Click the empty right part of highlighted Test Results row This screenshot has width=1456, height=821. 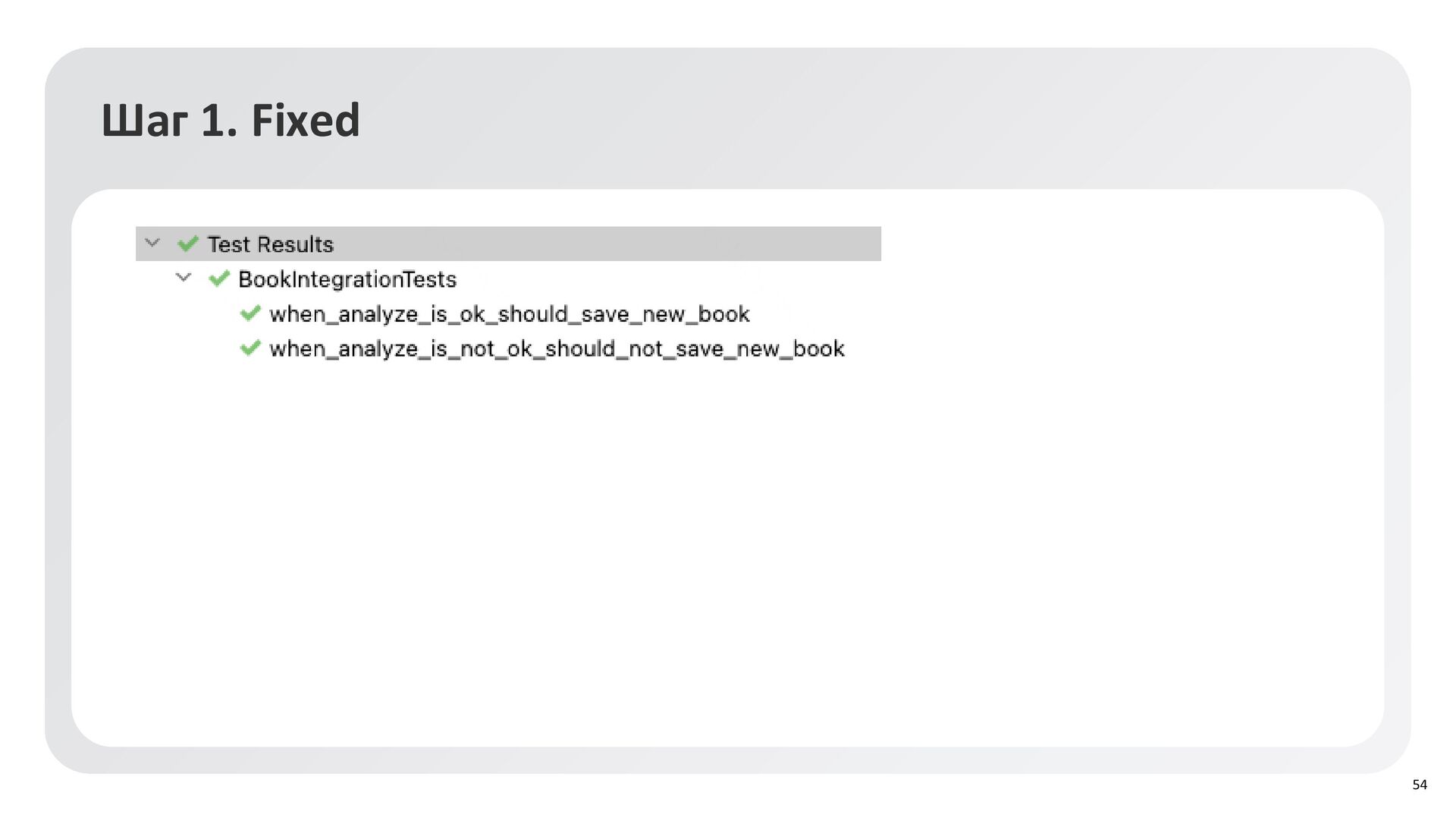click(682, 244)
